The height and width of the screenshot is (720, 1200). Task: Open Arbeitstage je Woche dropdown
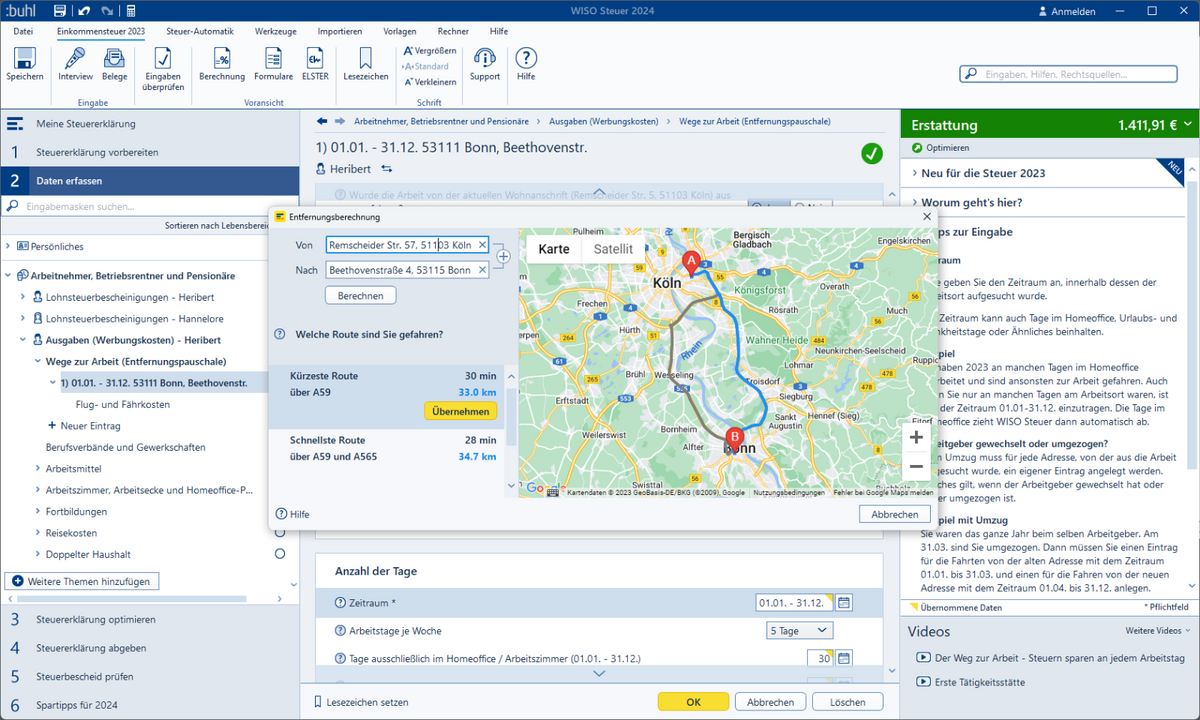click(x=800, y=631)
